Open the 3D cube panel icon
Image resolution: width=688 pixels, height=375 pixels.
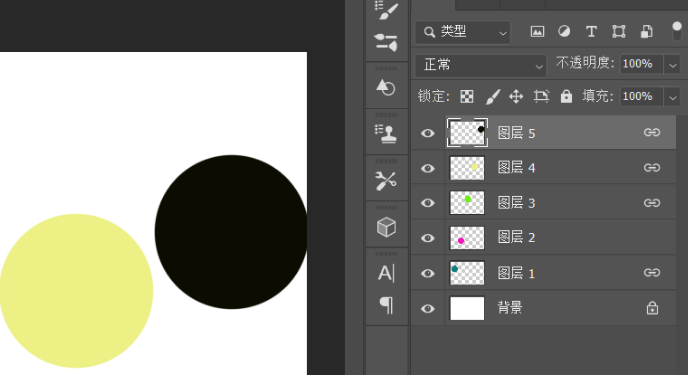[x=386, y=227]
